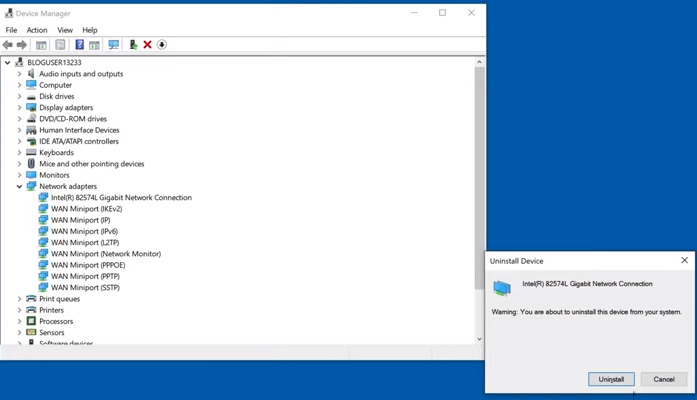Select the Monitors tree label
The width and height of the screenshot is (697, 400).
[54, 175]
